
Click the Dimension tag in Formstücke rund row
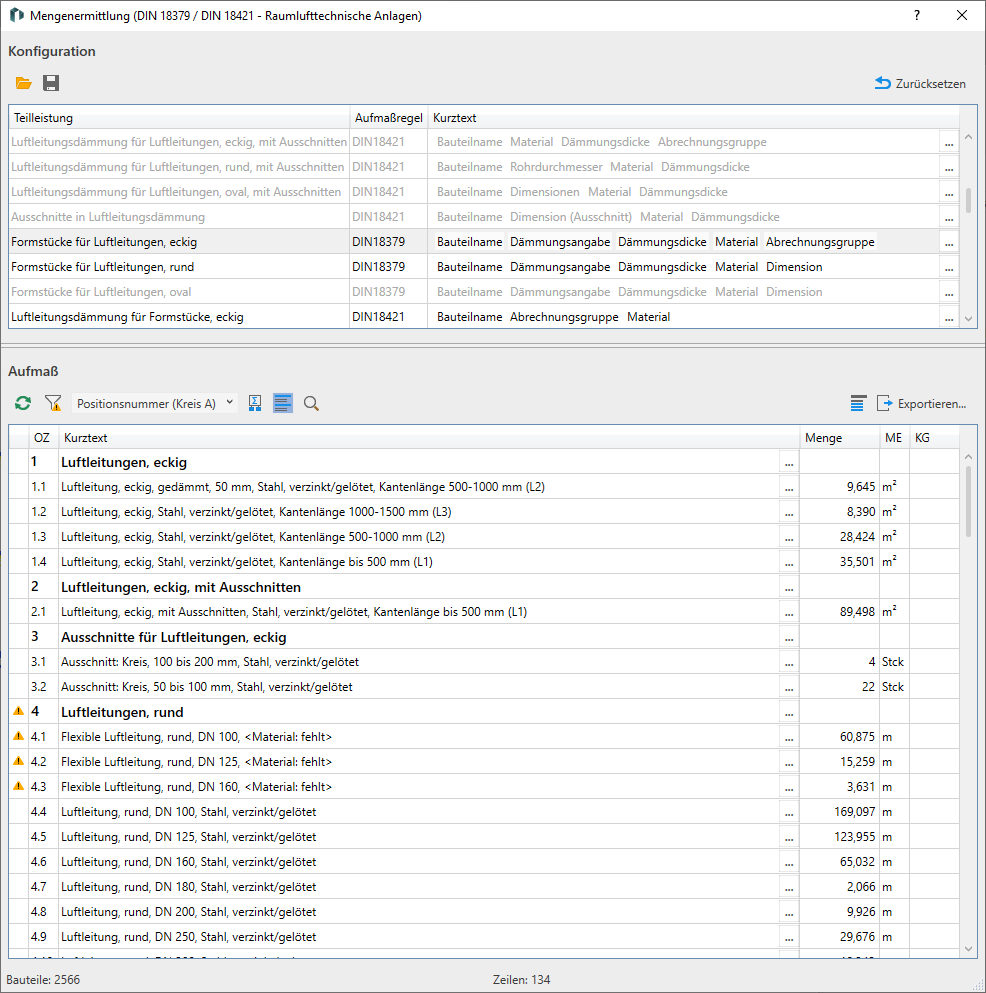click(x=794, y=267)
